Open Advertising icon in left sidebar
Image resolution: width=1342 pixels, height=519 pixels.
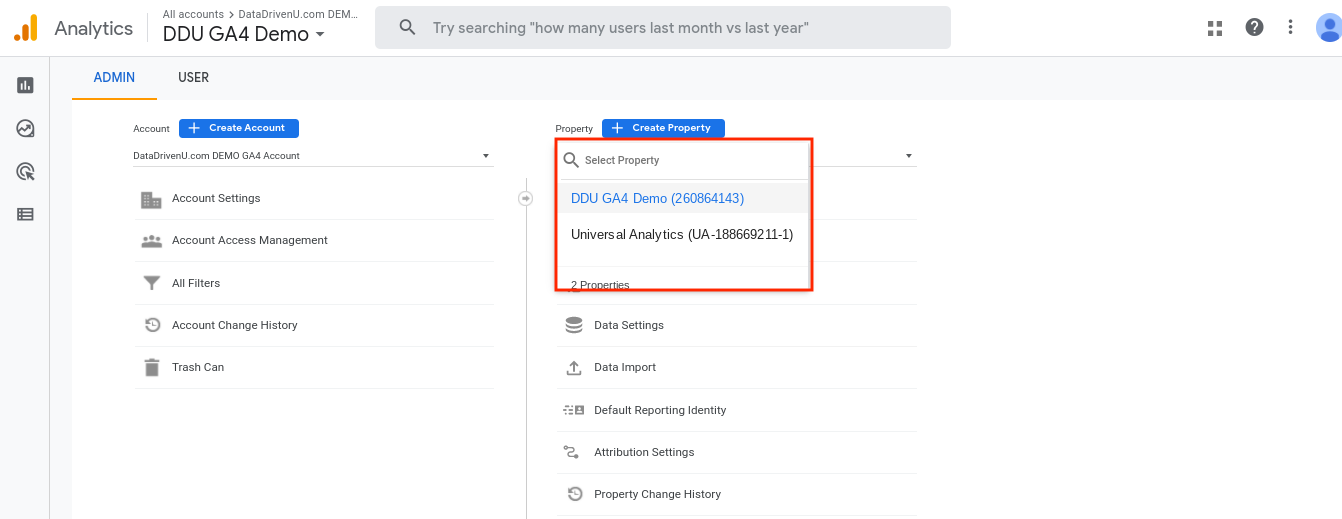25,171
